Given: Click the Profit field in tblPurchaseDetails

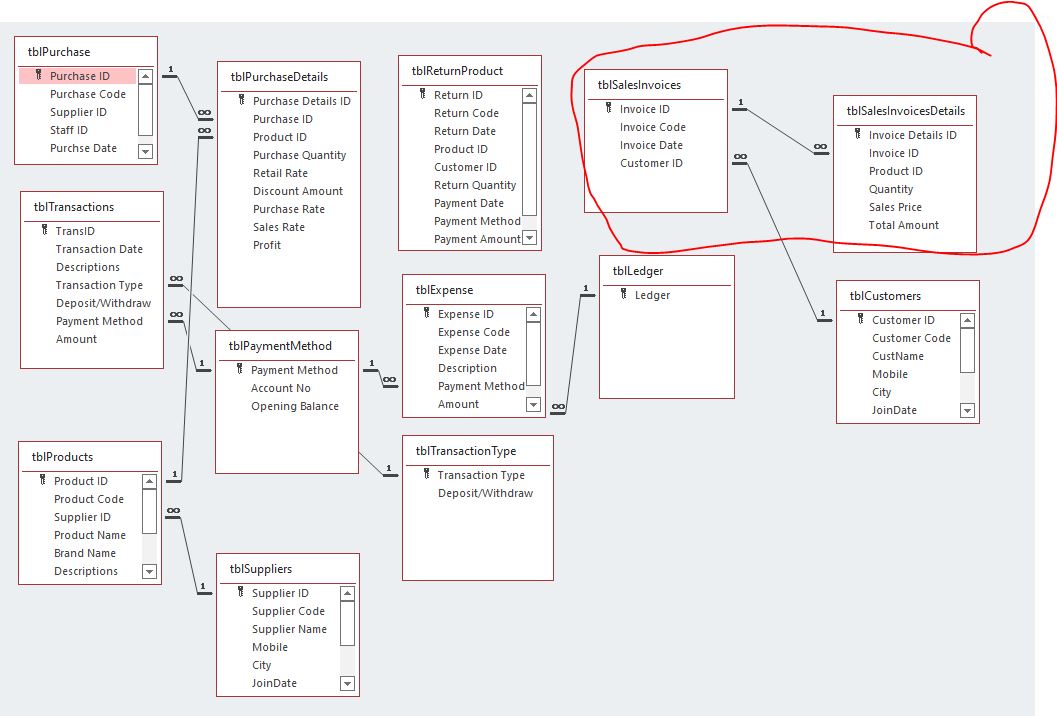Looking at the screenshot, I should (267, 245).
